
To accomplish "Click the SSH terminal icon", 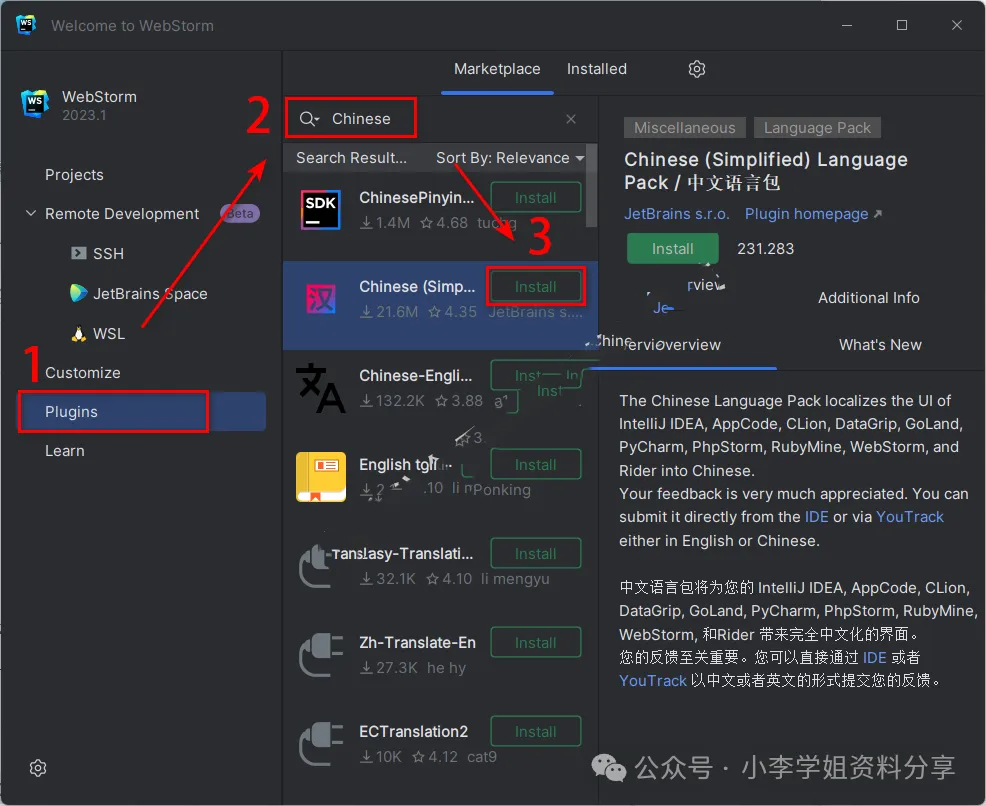I will pyautogui.click(x=79, y=253).
